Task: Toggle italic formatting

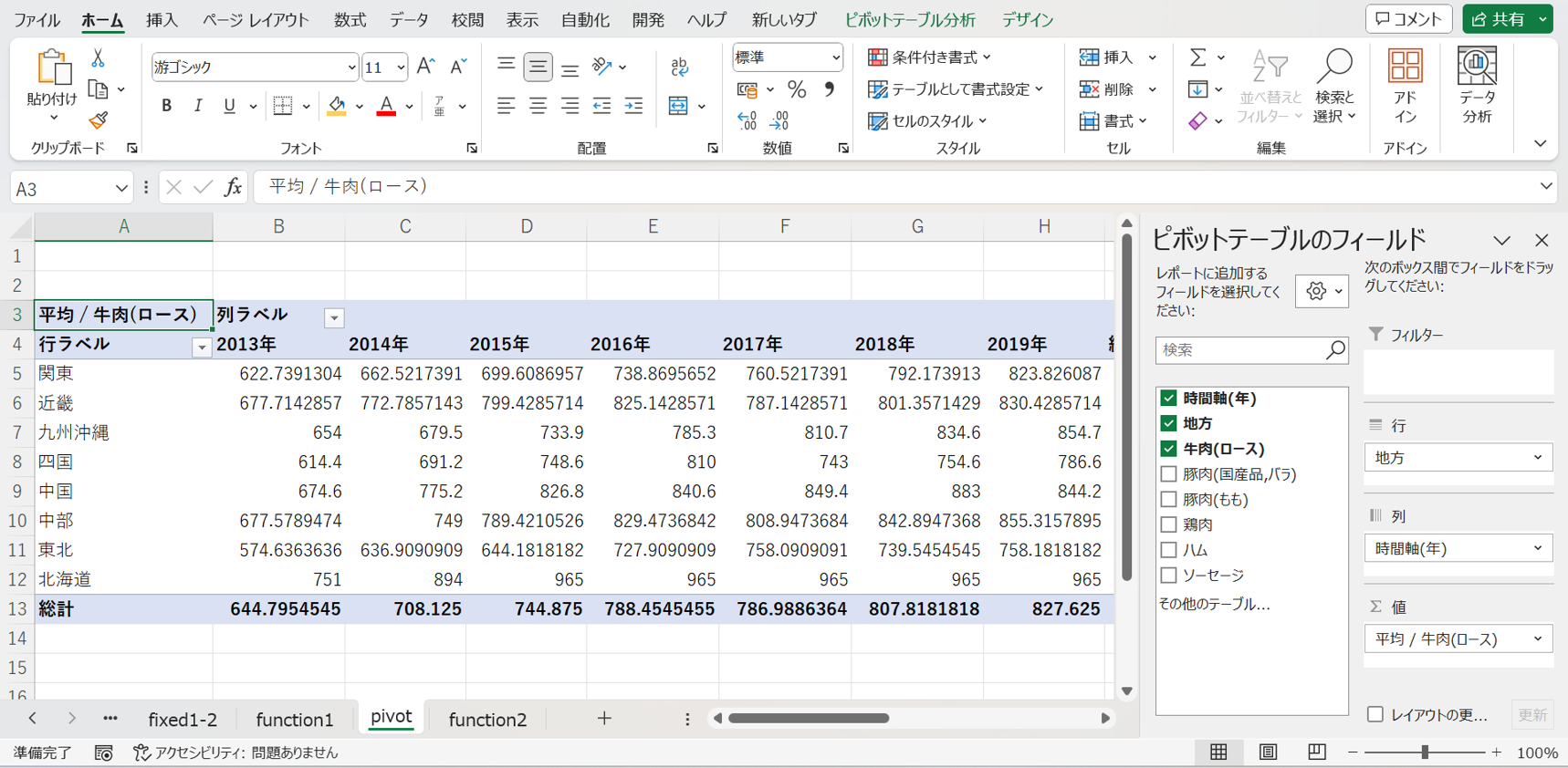Action: [197, 106]
